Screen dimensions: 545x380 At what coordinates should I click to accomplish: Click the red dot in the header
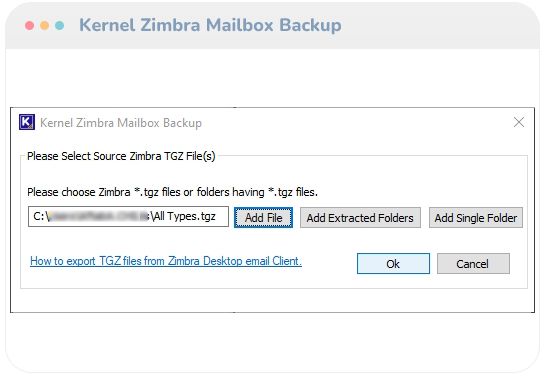(x=30, y=25)
